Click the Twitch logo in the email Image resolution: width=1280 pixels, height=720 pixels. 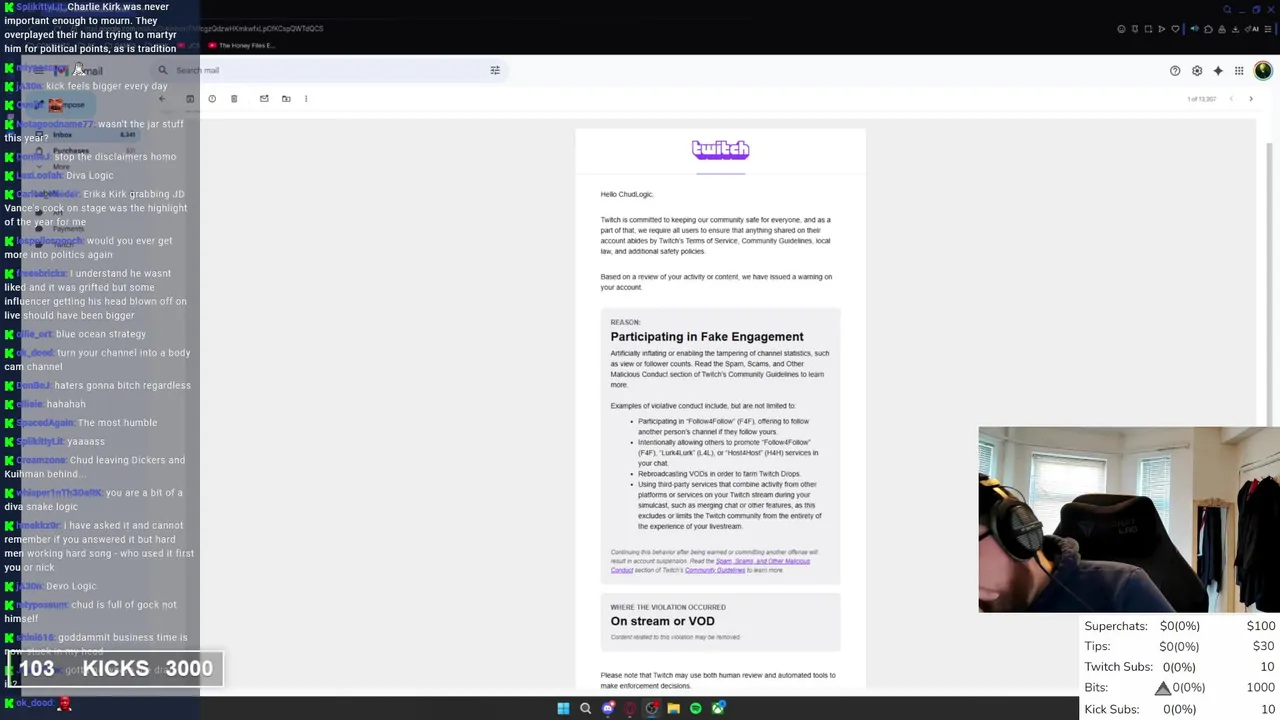720,150
